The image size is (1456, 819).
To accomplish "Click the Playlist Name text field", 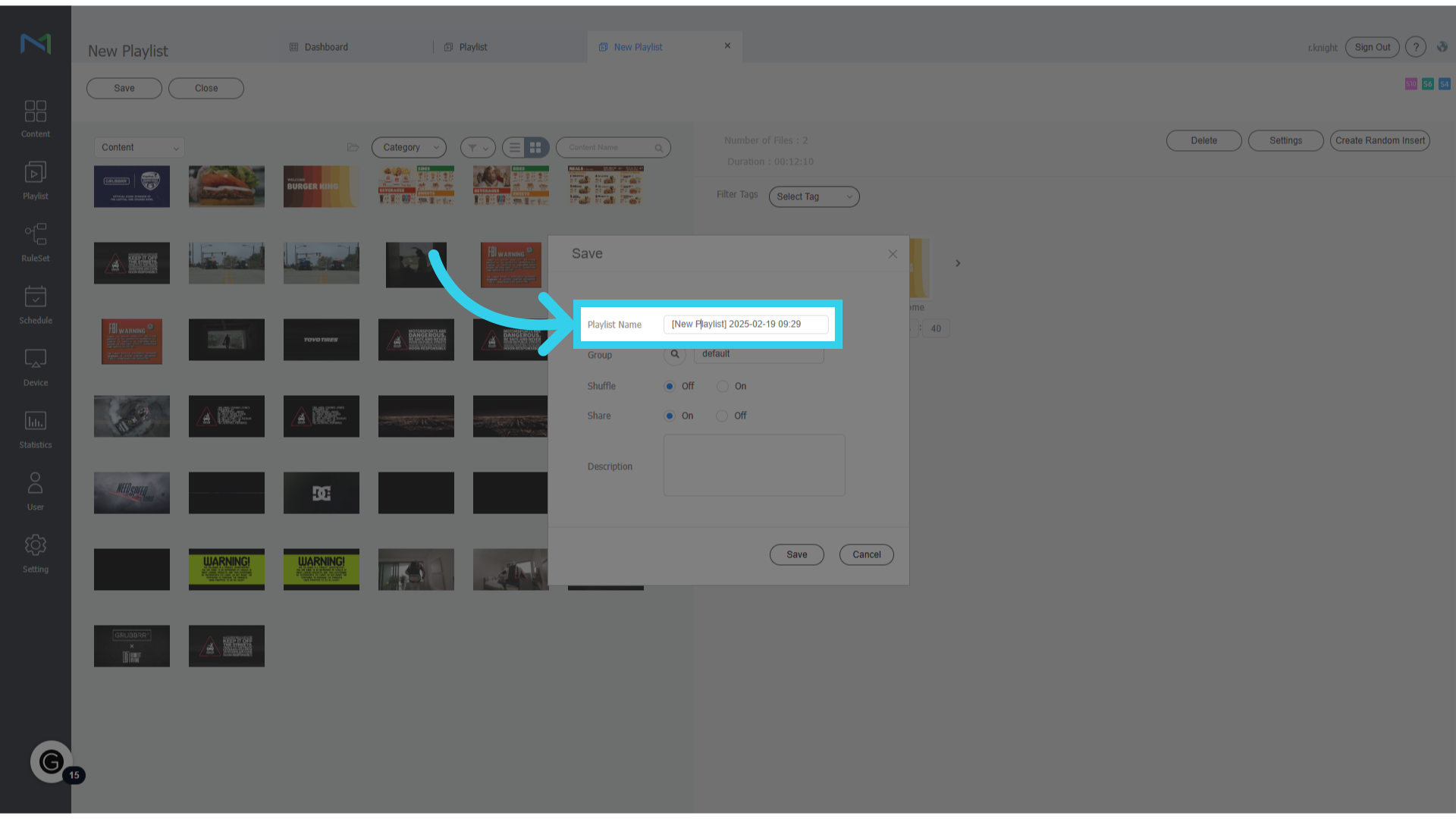I will point(745,325).
